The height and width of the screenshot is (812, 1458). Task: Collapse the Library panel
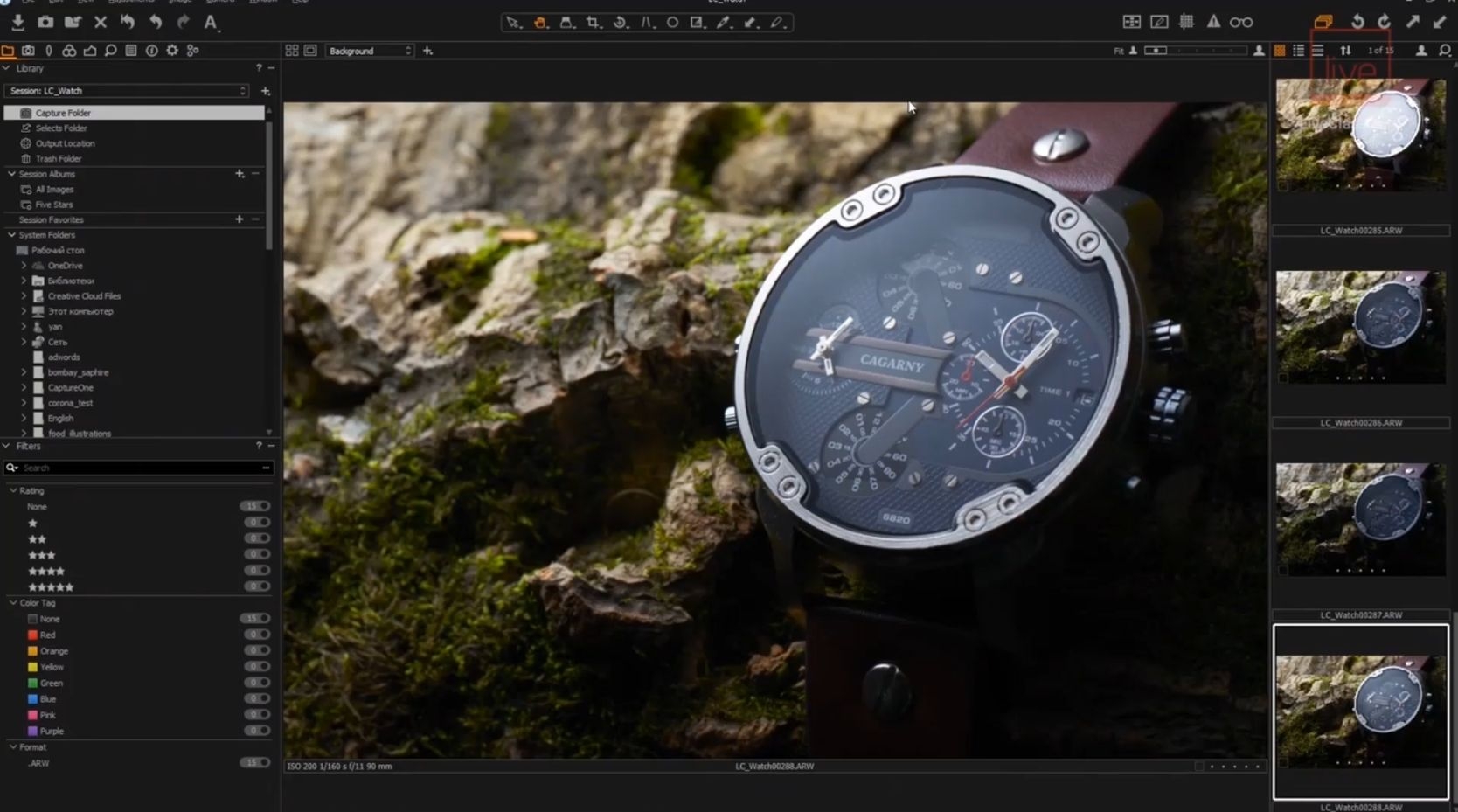click(7, 68)
